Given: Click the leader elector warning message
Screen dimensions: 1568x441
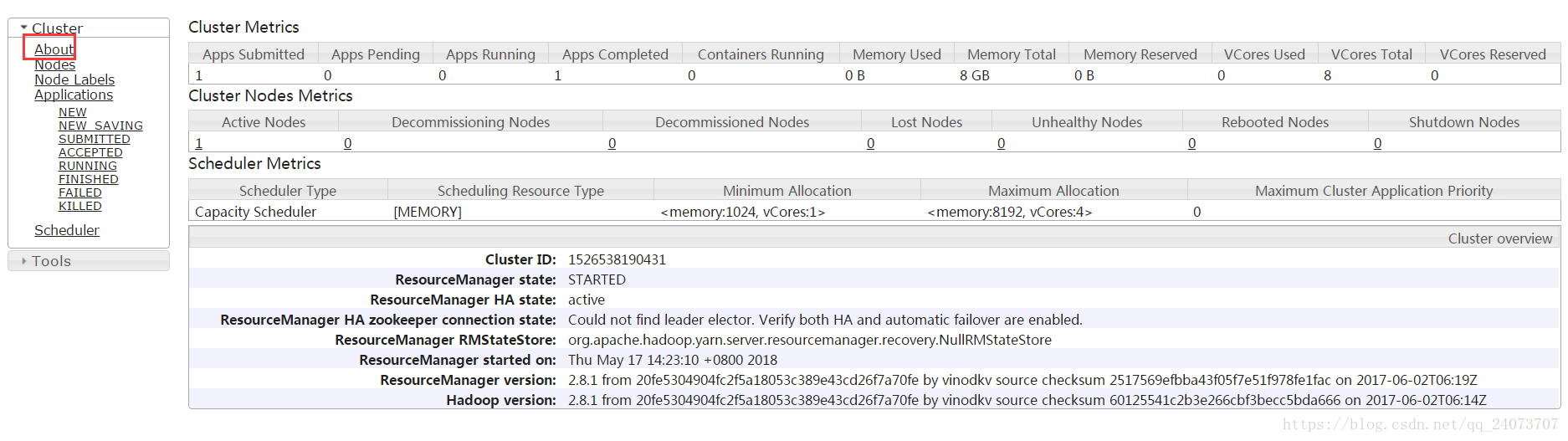Looking at the screenshot, I should tap(825, 320).
